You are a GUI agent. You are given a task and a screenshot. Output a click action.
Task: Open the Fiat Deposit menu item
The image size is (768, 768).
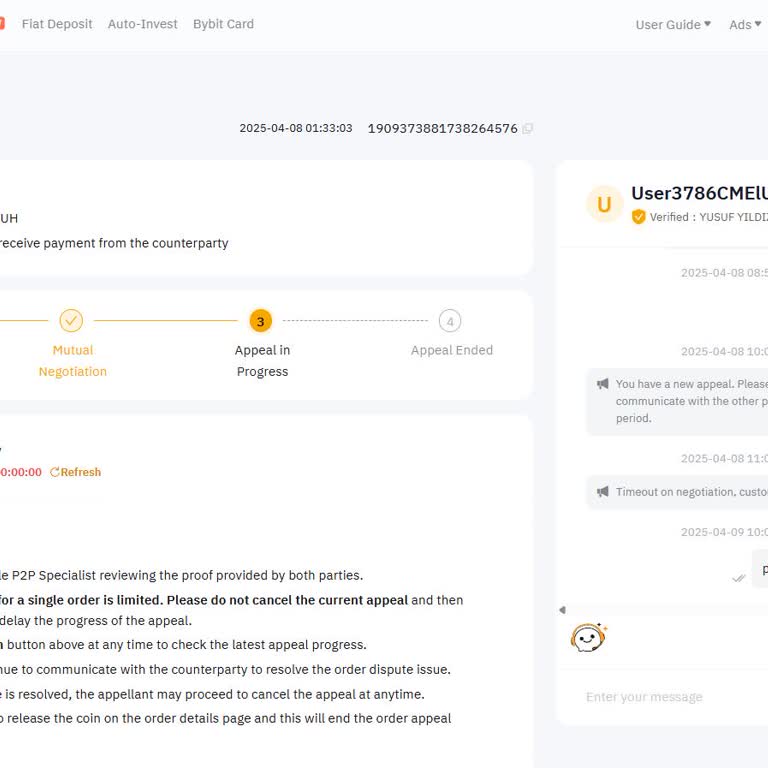point(57,24)
